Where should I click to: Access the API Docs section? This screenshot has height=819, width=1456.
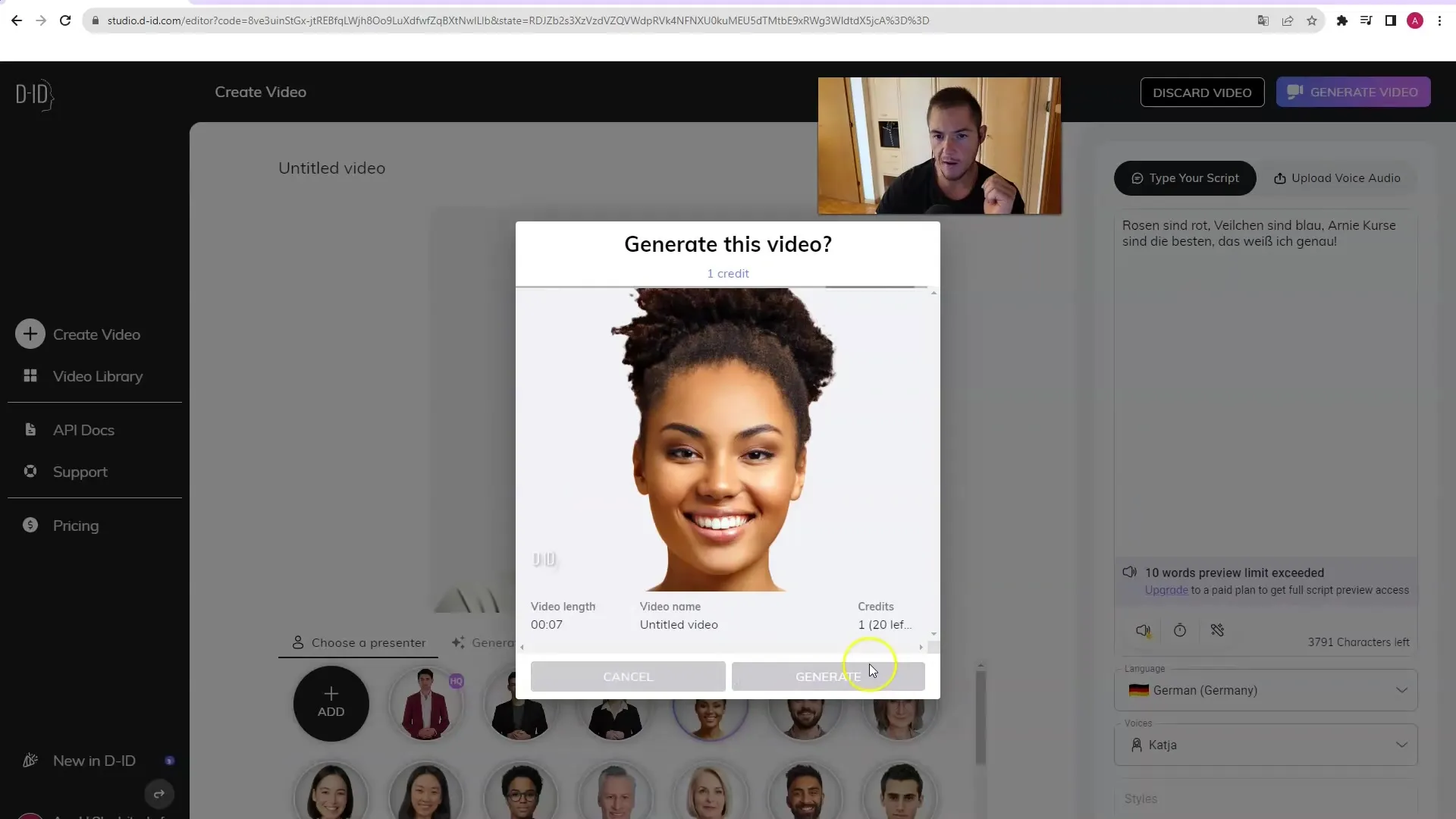point(83,429)
